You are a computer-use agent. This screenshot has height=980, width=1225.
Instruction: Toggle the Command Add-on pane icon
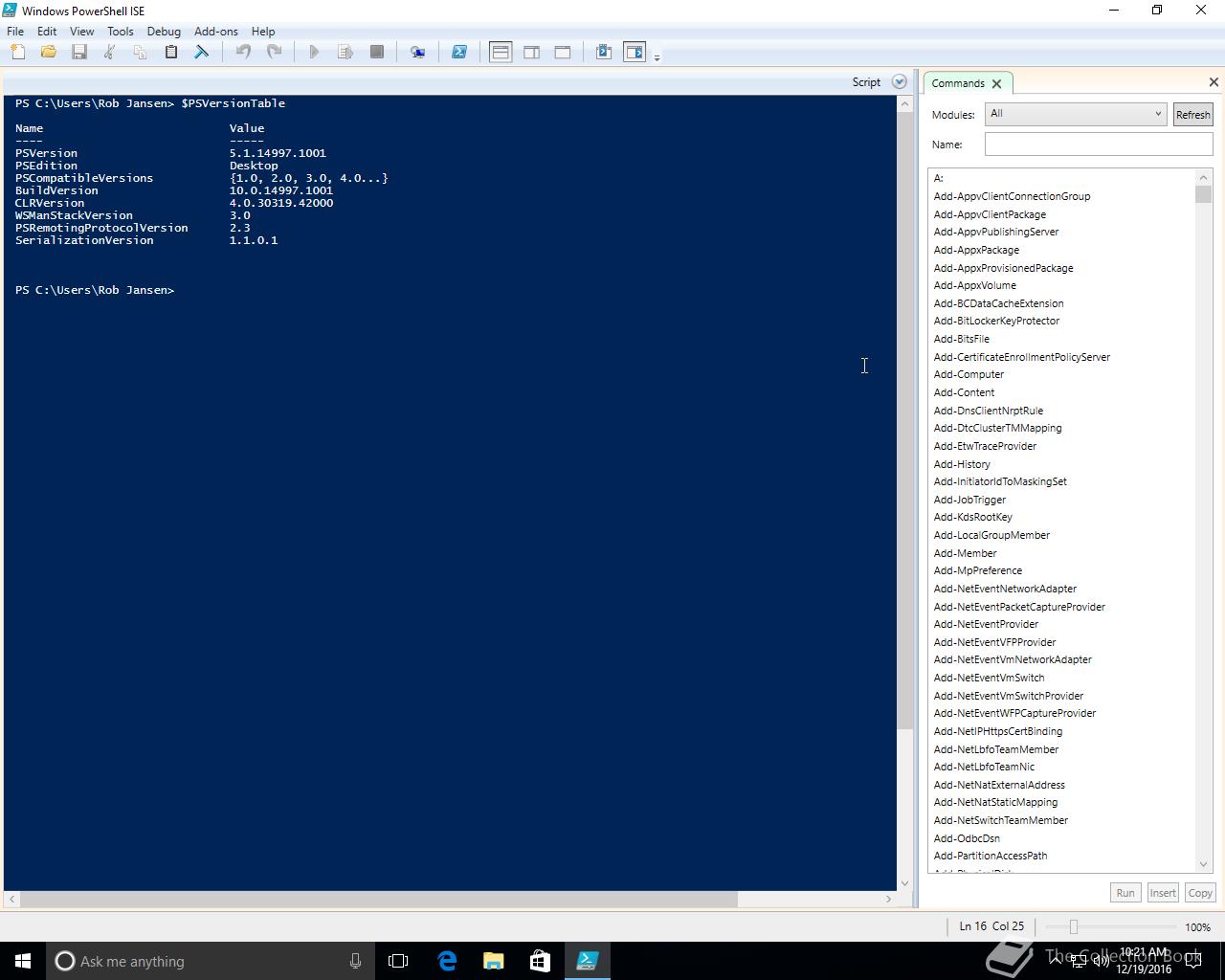(635, 53)
